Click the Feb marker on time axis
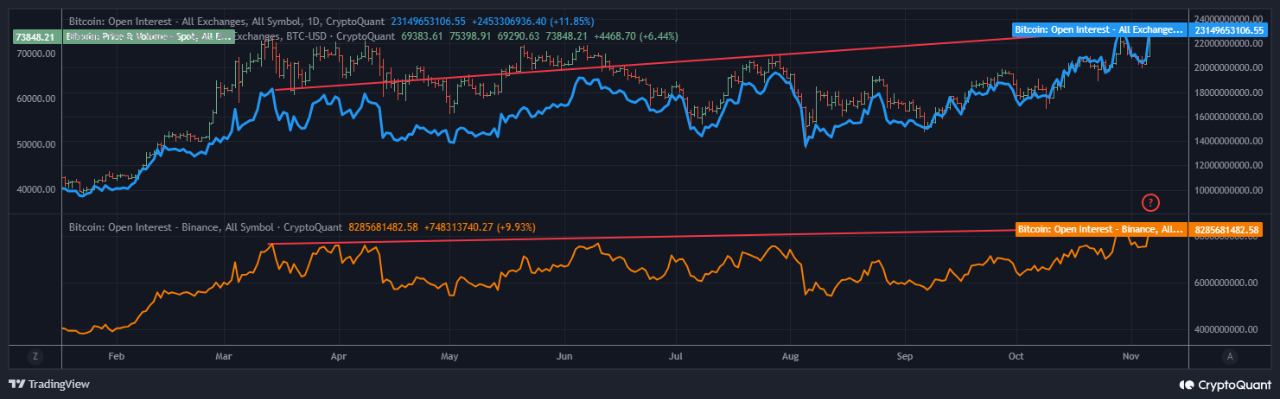The height and width of the screenshot is (399, 1280). tap(115, 355)
